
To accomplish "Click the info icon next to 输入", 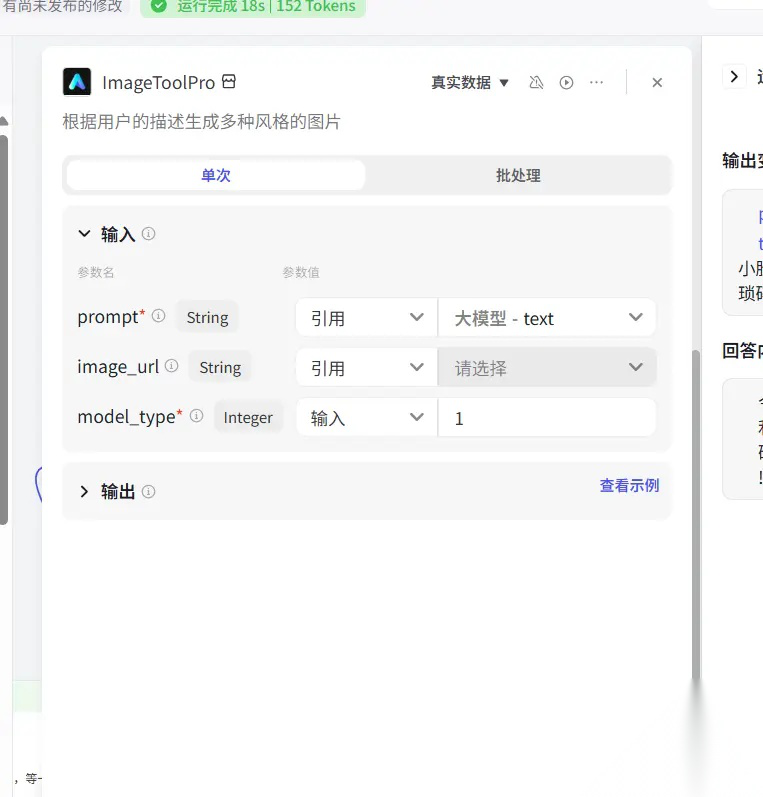I will coord(149,234).
